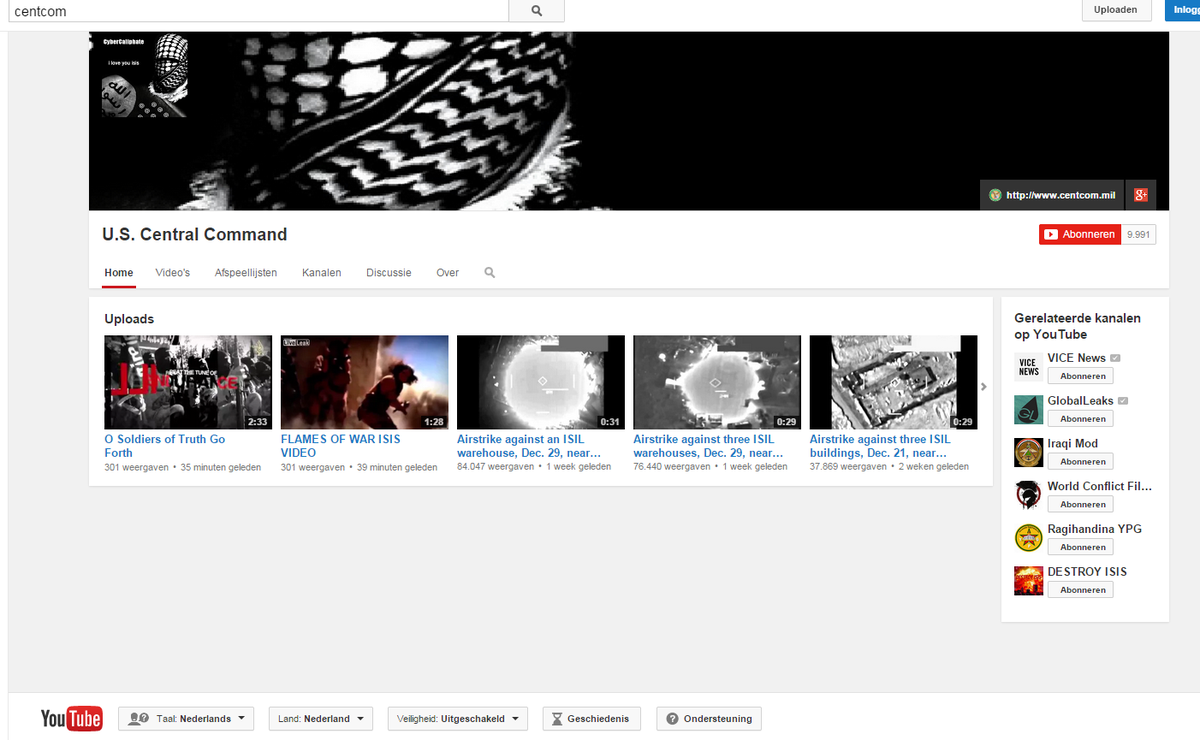Click the World Conflict Films channel icon
The height and width of the screenshot is (740, 1200).
(x=1028, y=495)
